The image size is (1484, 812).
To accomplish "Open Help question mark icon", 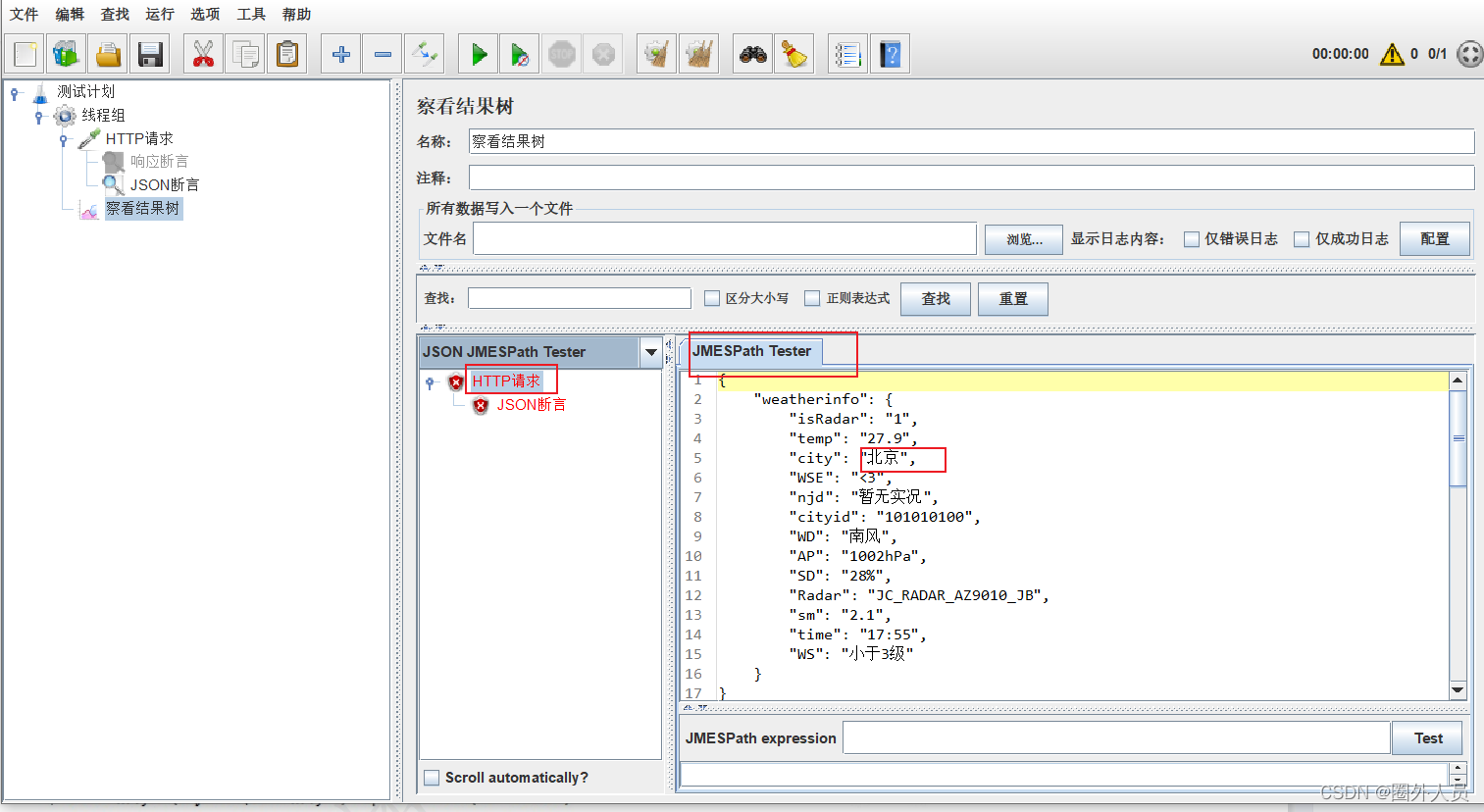I will pos(890,54).
